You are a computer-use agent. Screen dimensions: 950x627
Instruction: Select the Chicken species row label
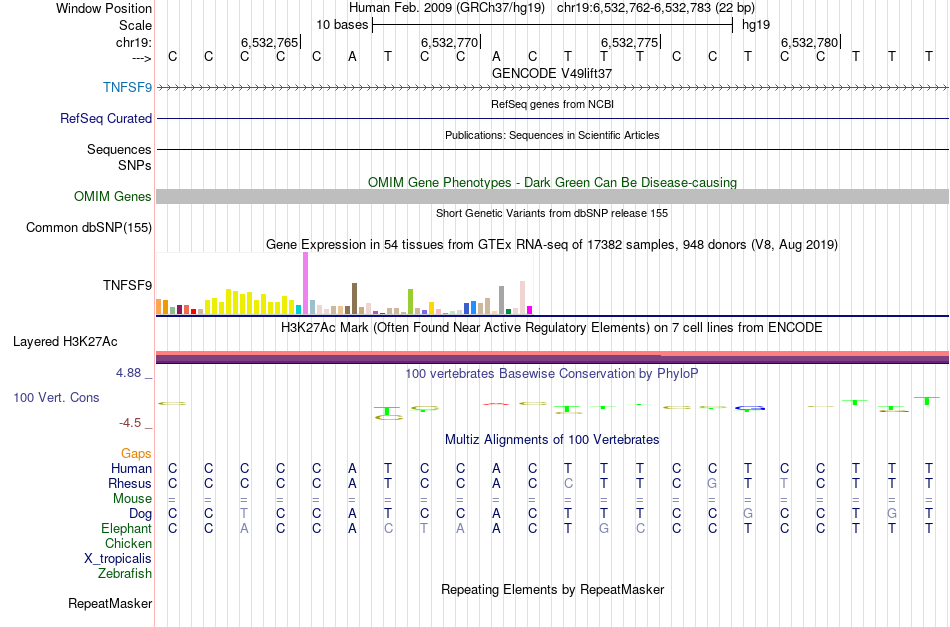click(x=128, y=543)
